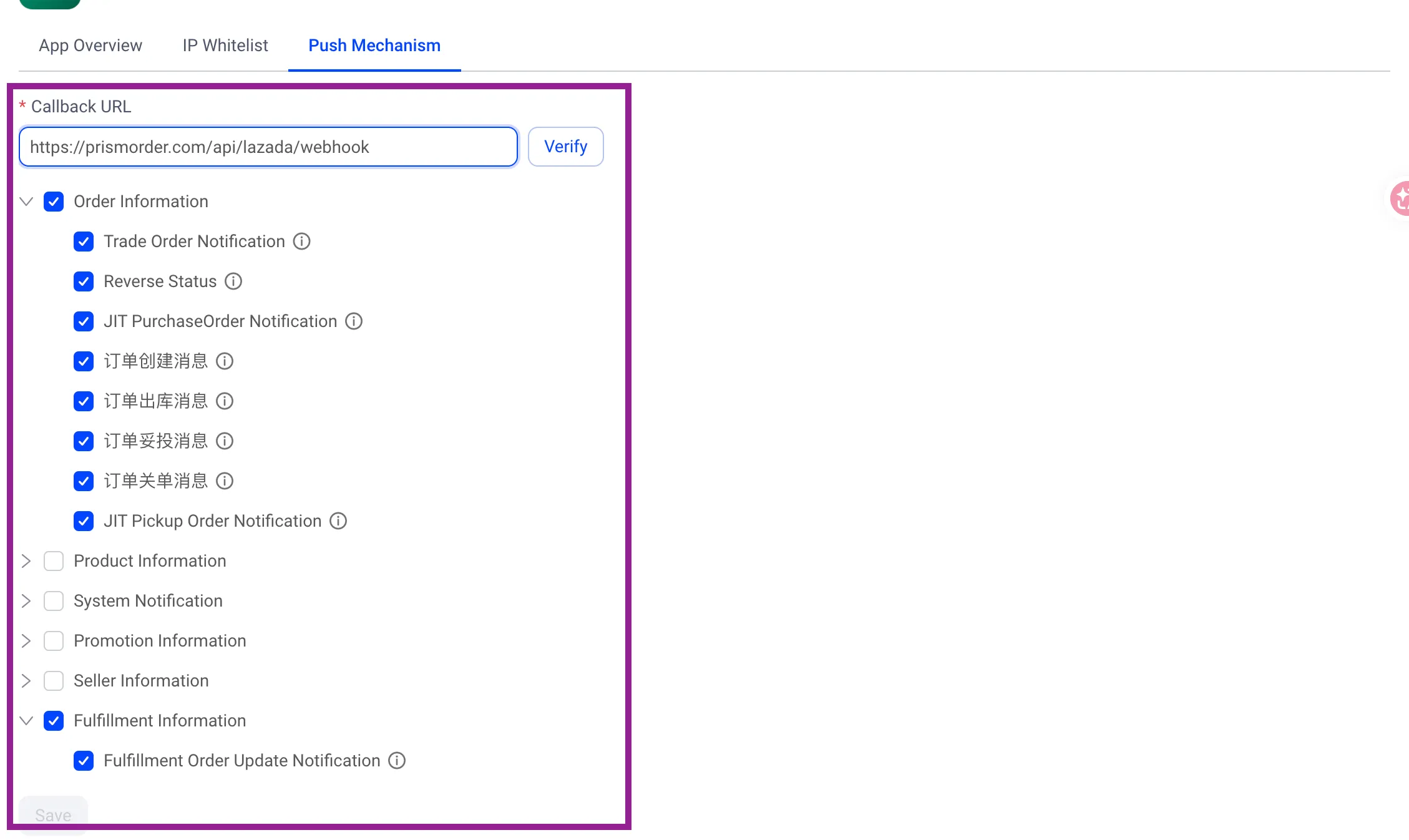
Task: Open info icon beside 订单妥投消息
Action: tap(225, 441)
